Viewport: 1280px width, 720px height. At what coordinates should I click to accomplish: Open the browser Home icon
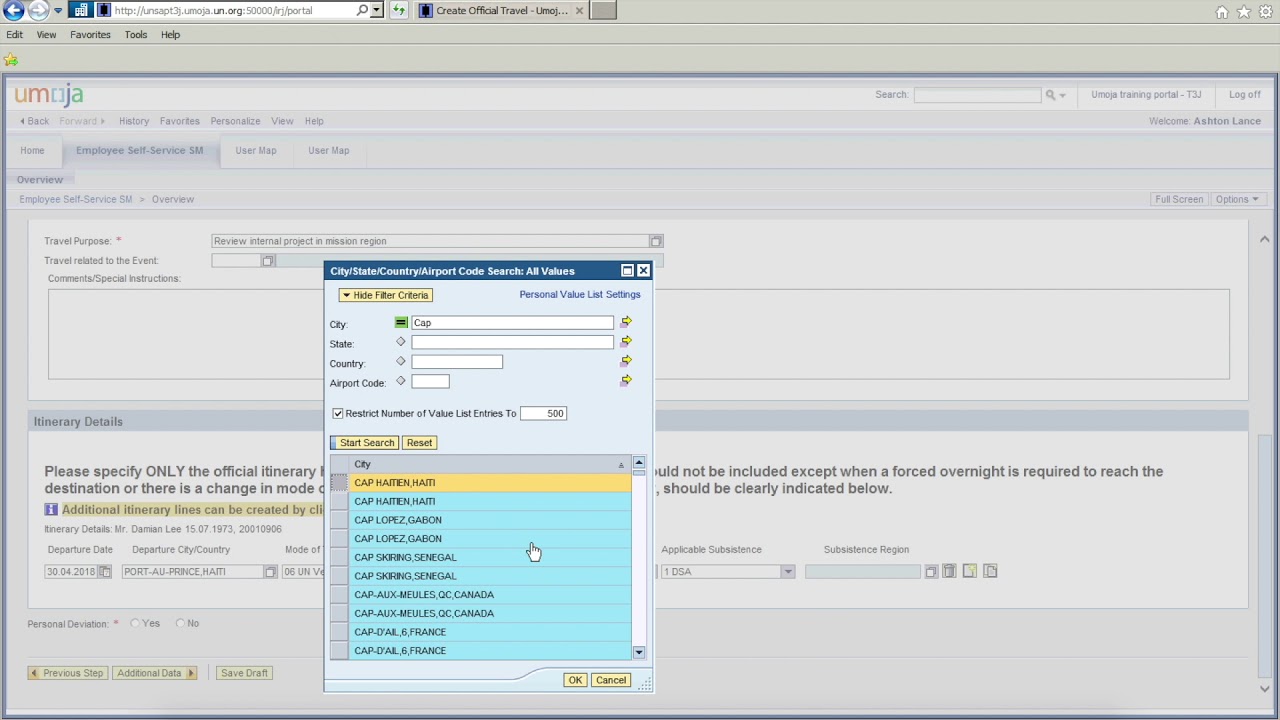click(x=1222, y=12)
